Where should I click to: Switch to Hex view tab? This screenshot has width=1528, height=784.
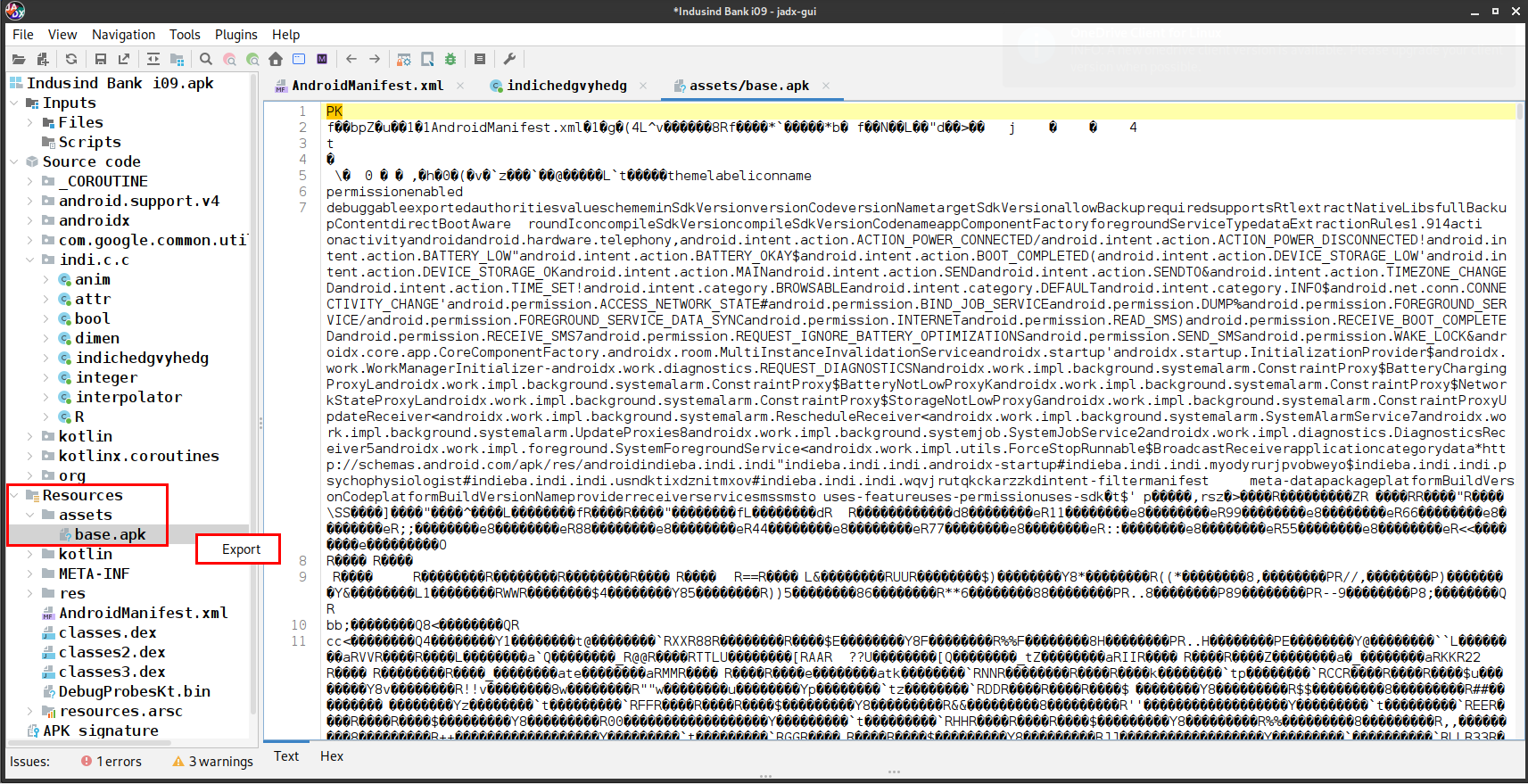pyautogui.click(x=332, y=756)
